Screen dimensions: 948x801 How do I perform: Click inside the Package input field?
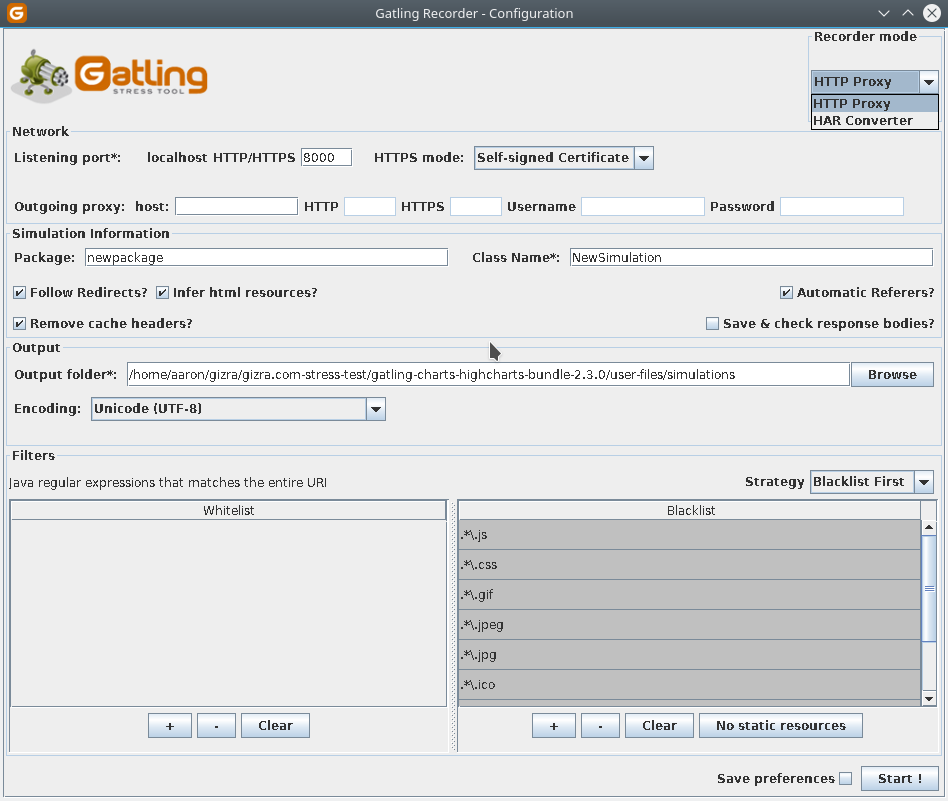(x=265, y=257)
